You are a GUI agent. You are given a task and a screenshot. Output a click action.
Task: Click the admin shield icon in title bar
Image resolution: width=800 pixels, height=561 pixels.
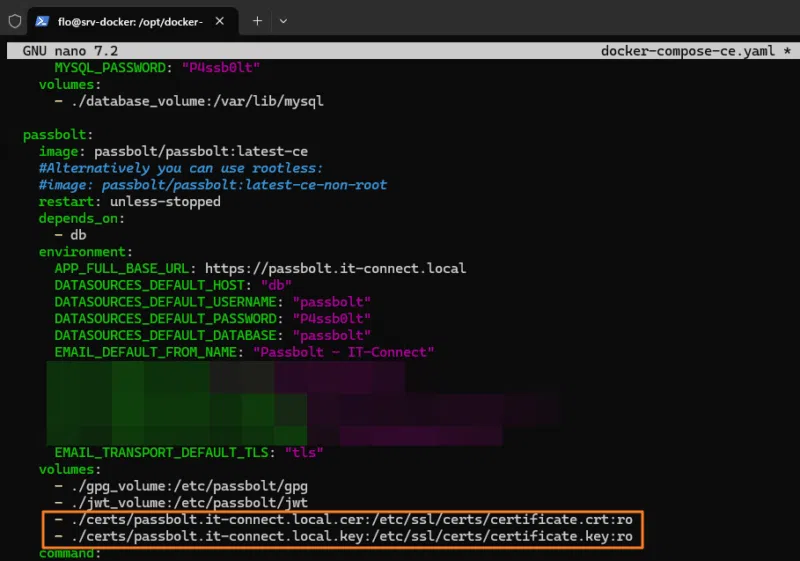(14, 21)
